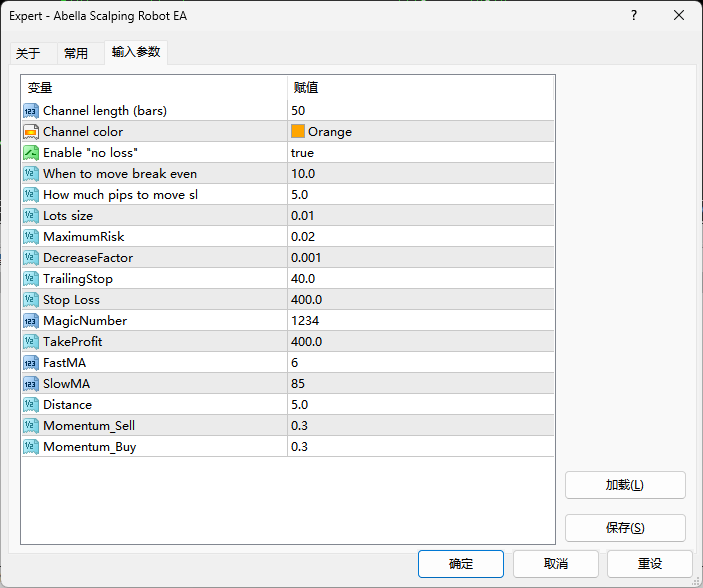Select the Lots size value 0.01
This screenshot has height=588, width=703.
[303, 216]
